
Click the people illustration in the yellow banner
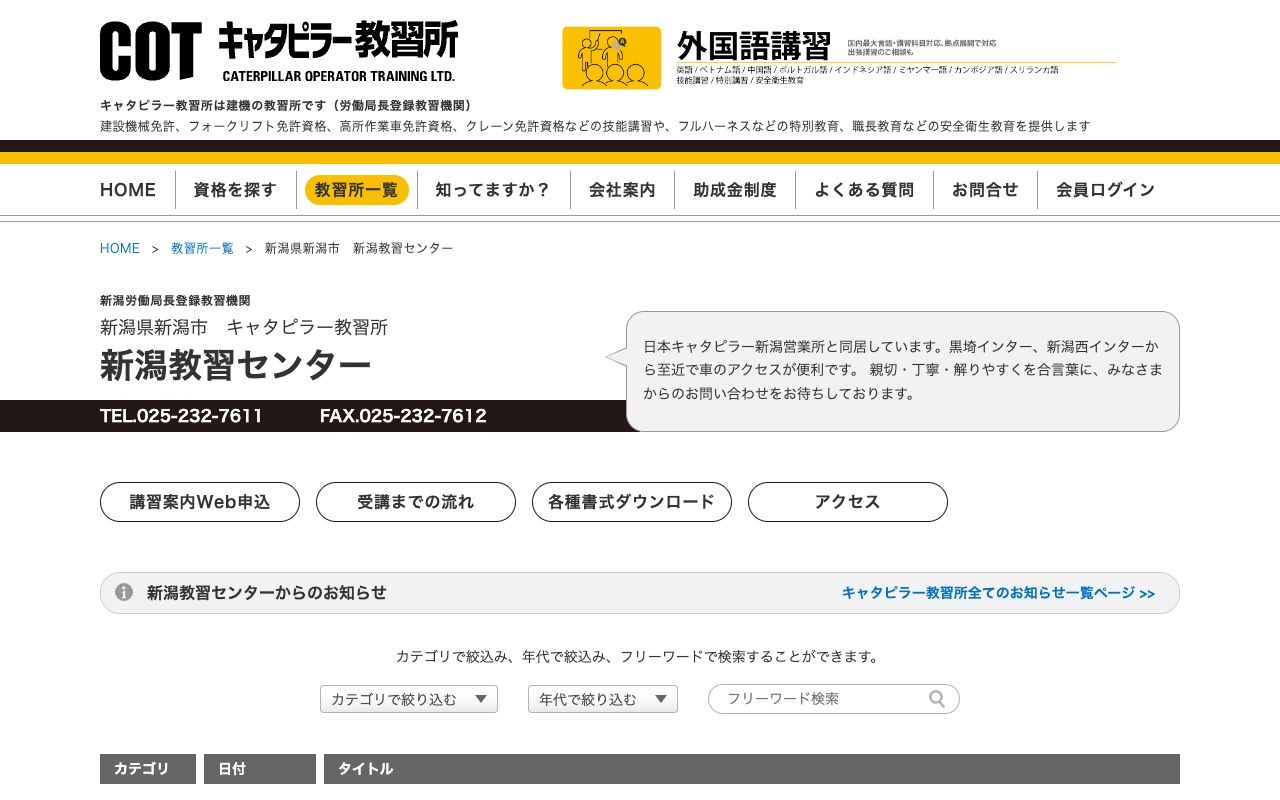pos(611,58)
